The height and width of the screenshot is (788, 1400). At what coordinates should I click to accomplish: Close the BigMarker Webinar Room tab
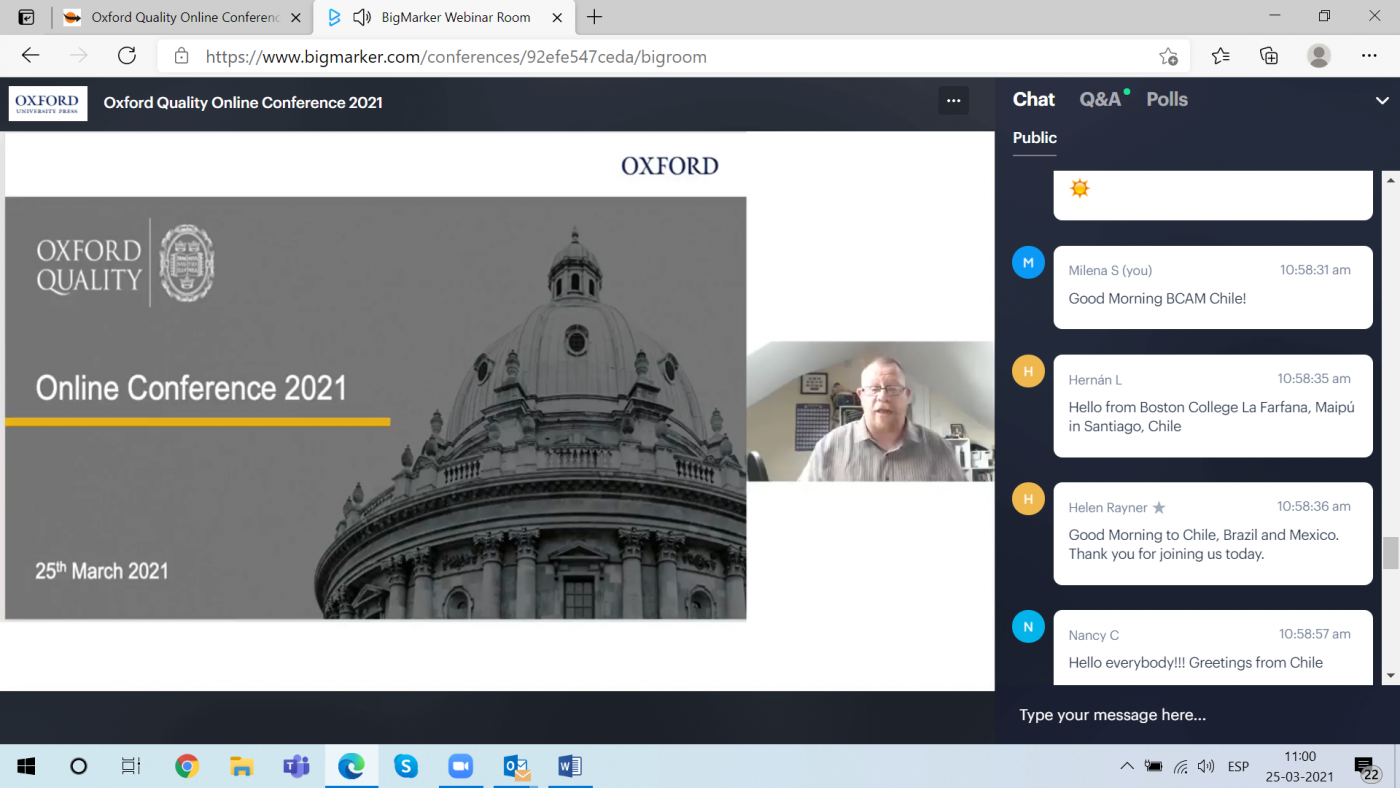coord(557,17)
